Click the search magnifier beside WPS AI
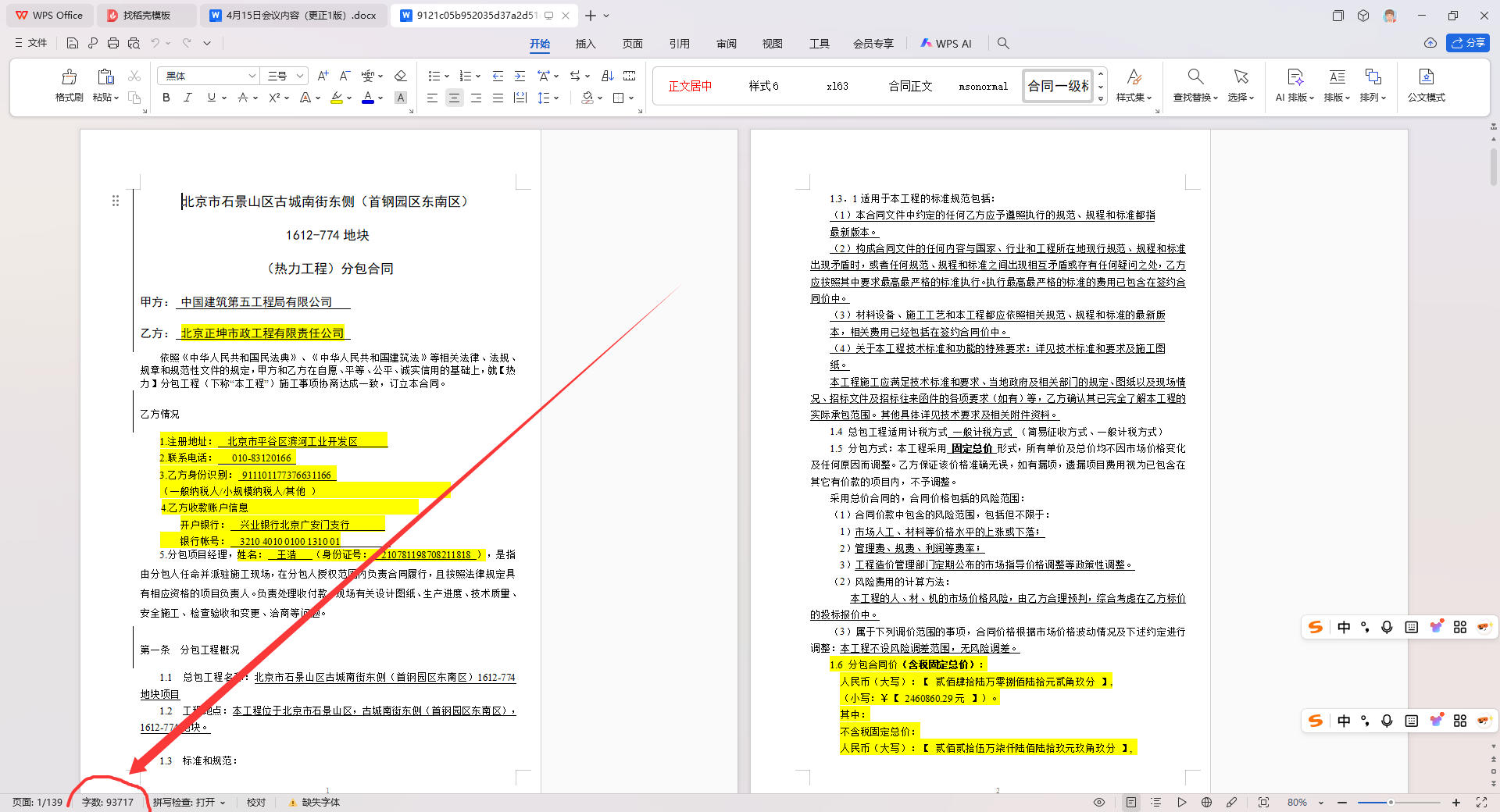Viewport: 1500px width, 812px height. click(x=1003, y=44)
